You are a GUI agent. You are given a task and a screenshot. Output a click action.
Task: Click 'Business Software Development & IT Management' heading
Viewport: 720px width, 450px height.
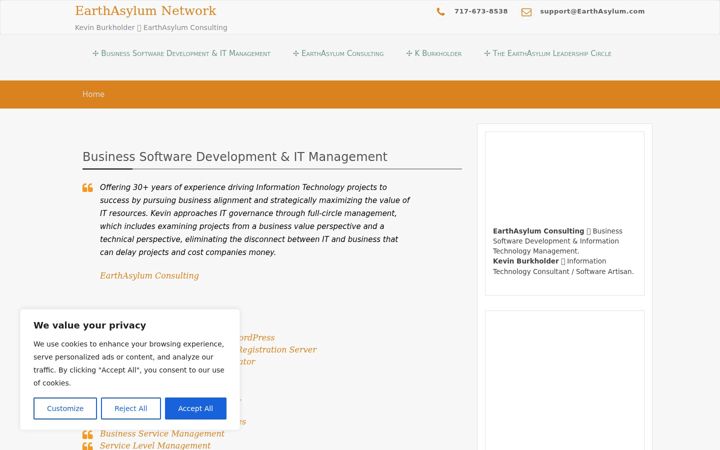pyautogui.click(x=235, y=157)
